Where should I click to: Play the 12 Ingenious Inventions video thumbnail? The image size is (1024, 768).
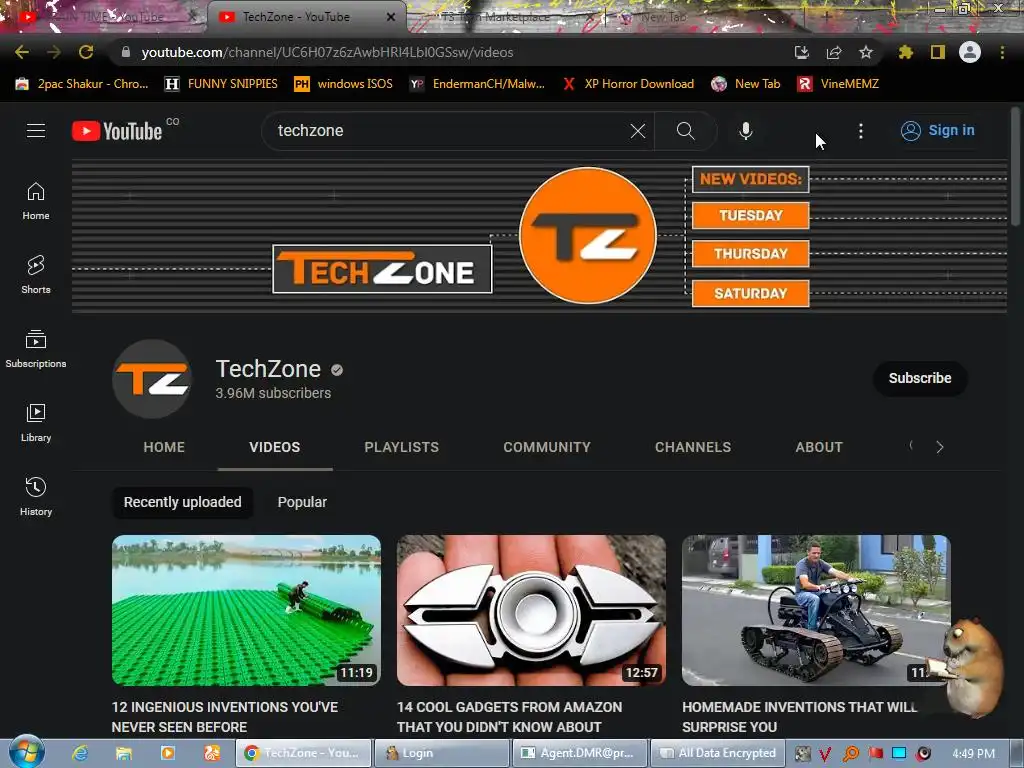pyautogui.click(x=246, y=610)
